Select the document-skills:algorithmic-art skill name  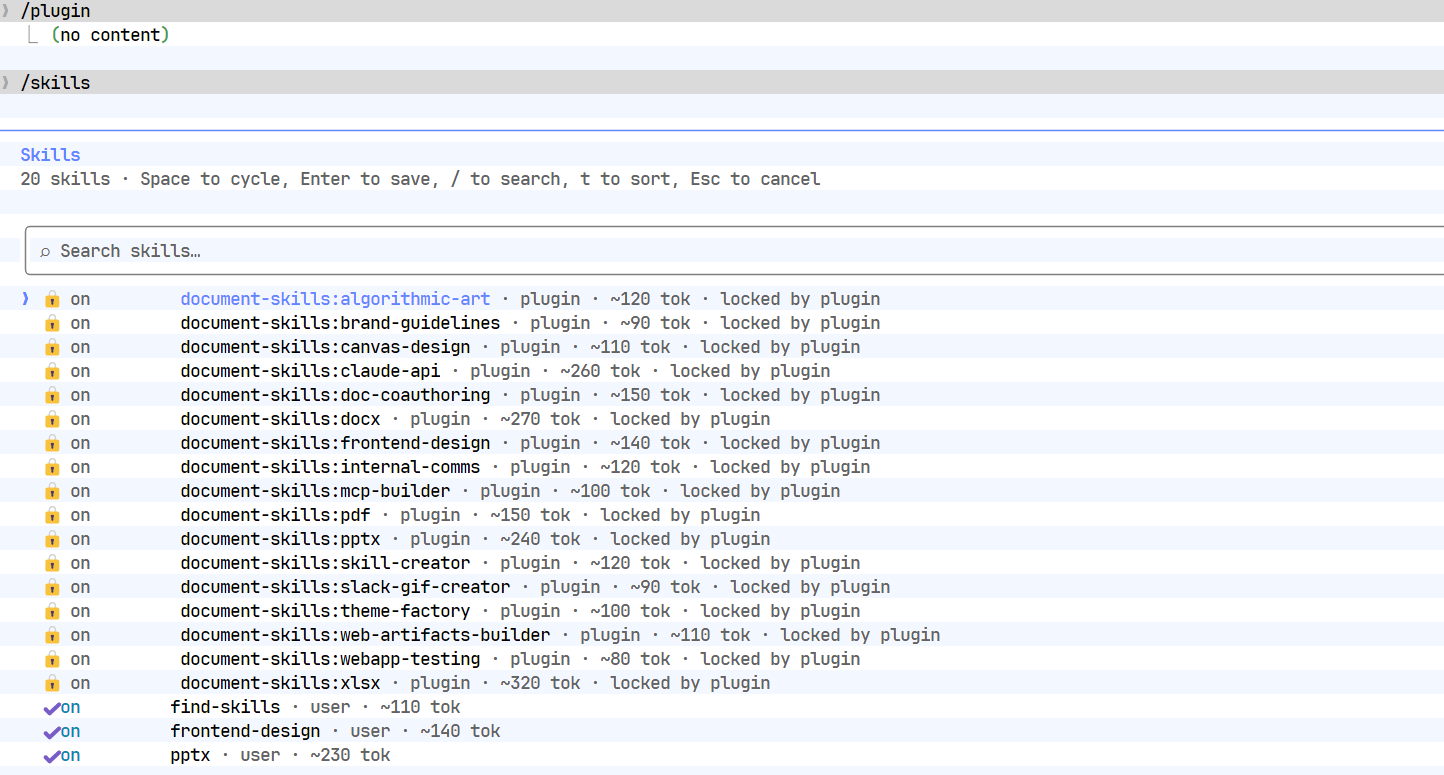[335, 299]
